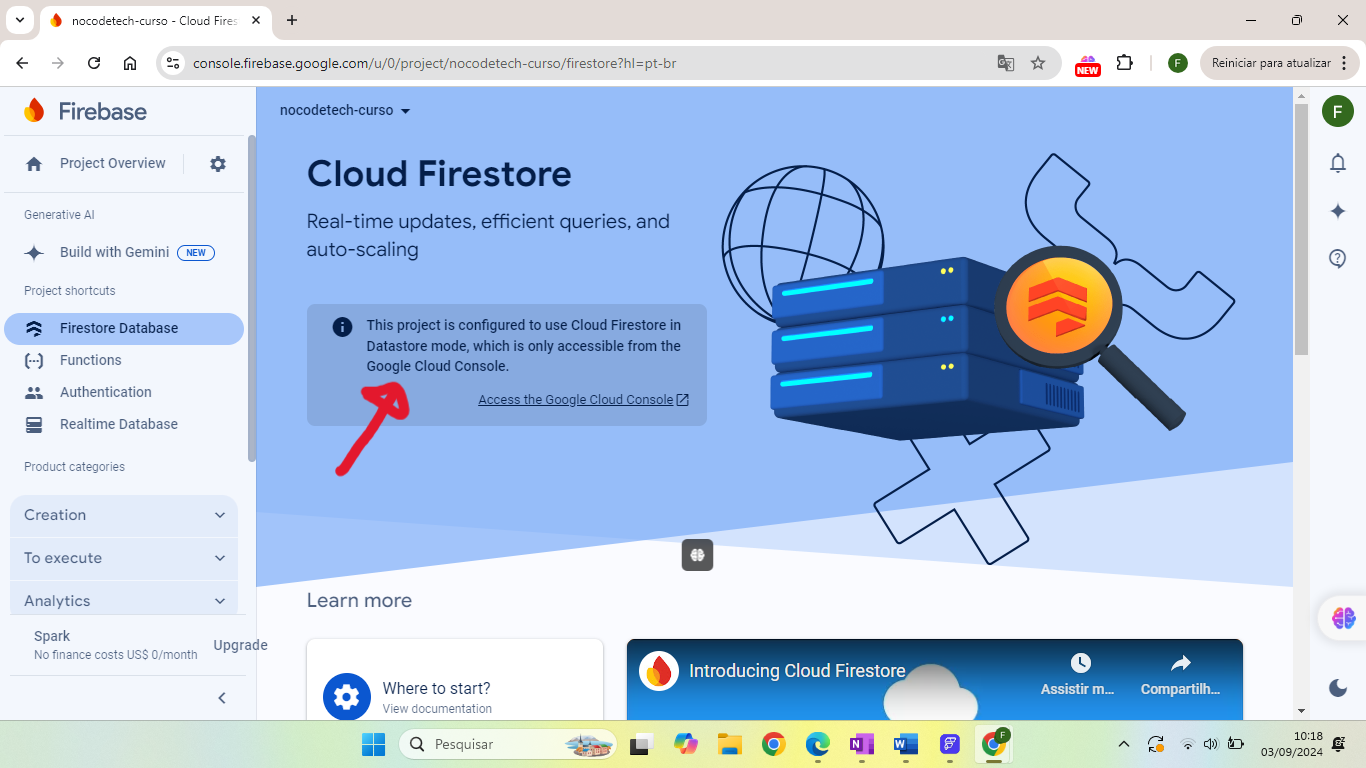
Task: Open project settings gear icon
Action: click(218, 164)
